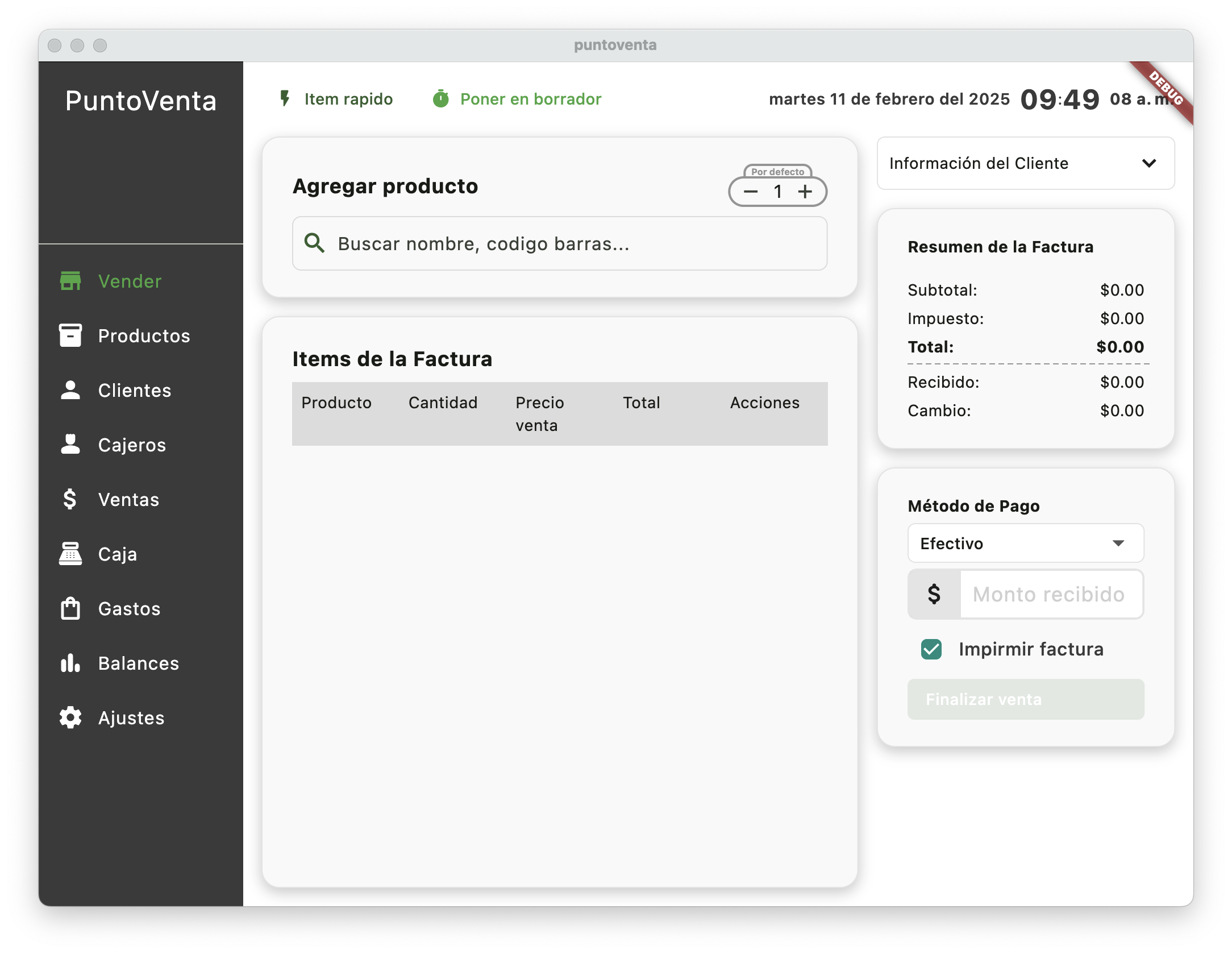
Task: Open Ajustes with the gear icon
Action: [70, 717]
